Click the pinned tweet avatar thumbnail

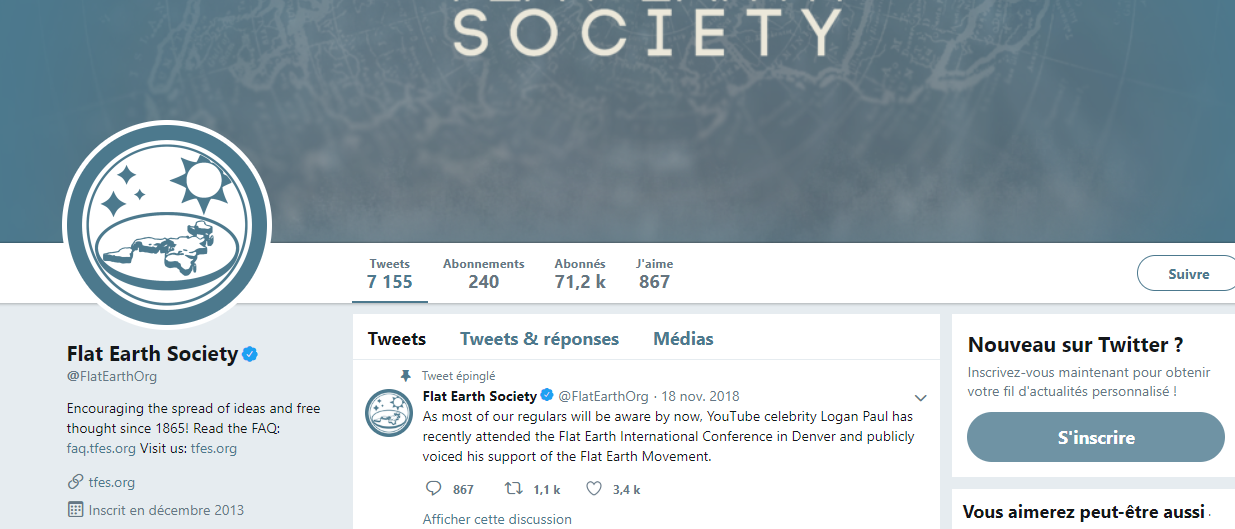coord(389,413)
